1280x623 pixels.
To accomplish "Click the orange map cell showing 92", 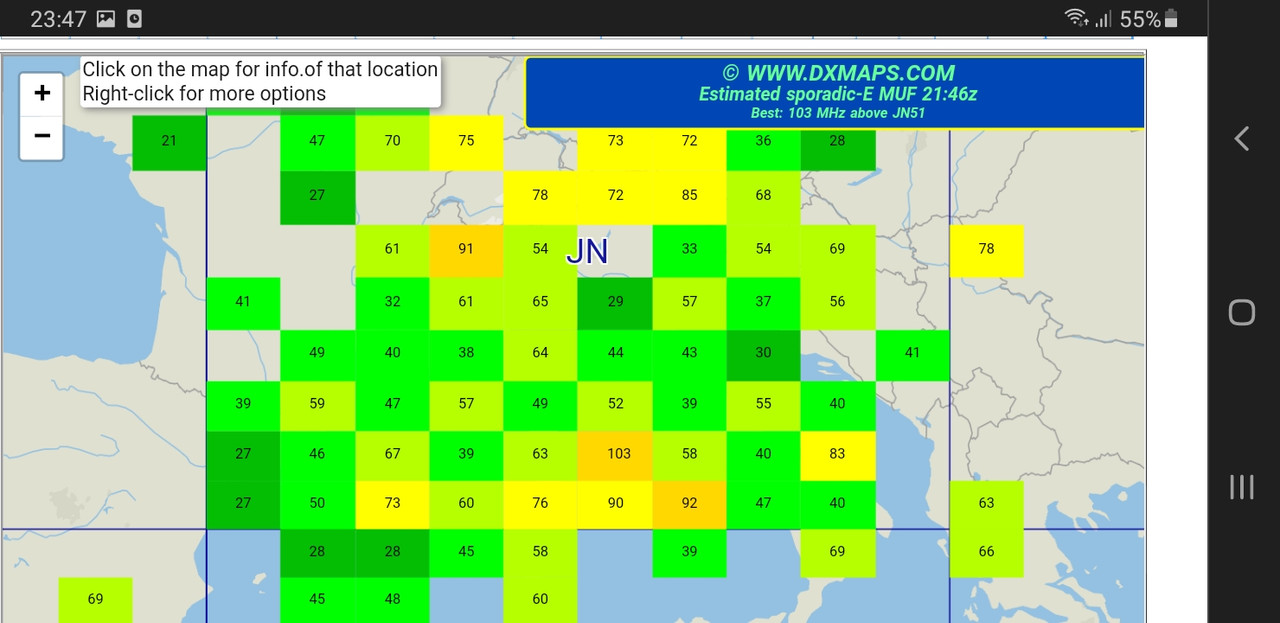I will pyautogui.click(x=689, y=503).
